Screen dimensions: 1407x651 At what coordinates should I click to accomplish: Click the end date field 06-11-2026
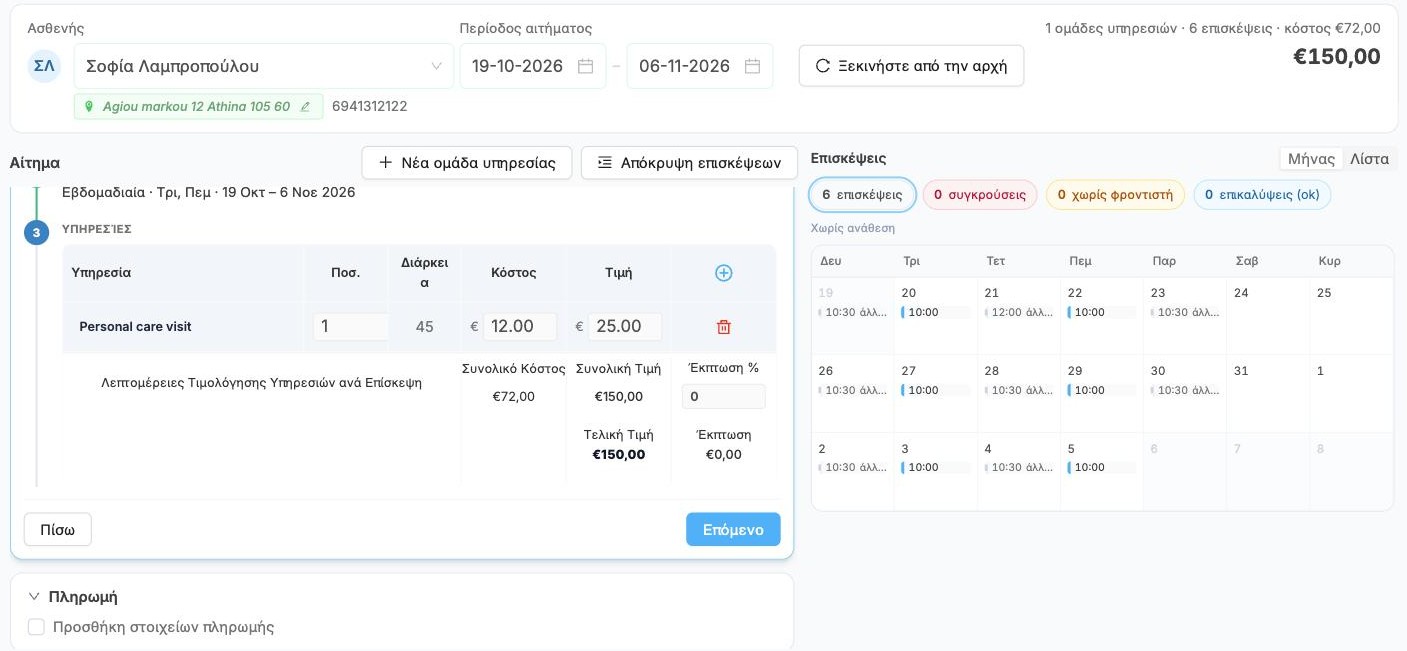(700, 66)
